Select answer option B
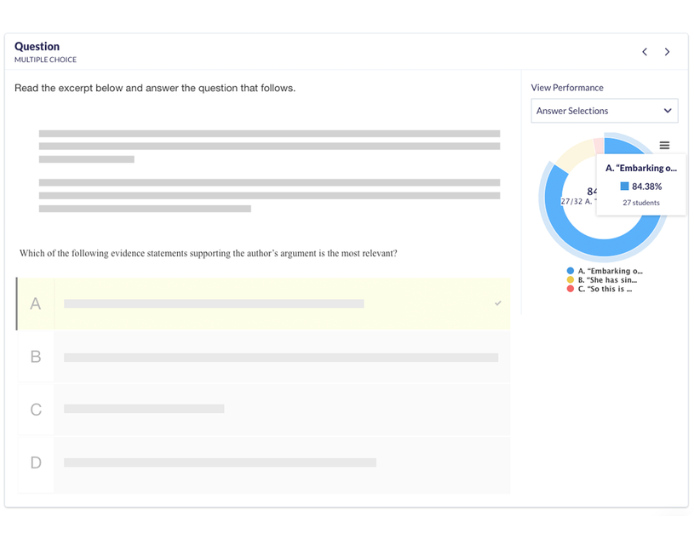 (263, 357)
